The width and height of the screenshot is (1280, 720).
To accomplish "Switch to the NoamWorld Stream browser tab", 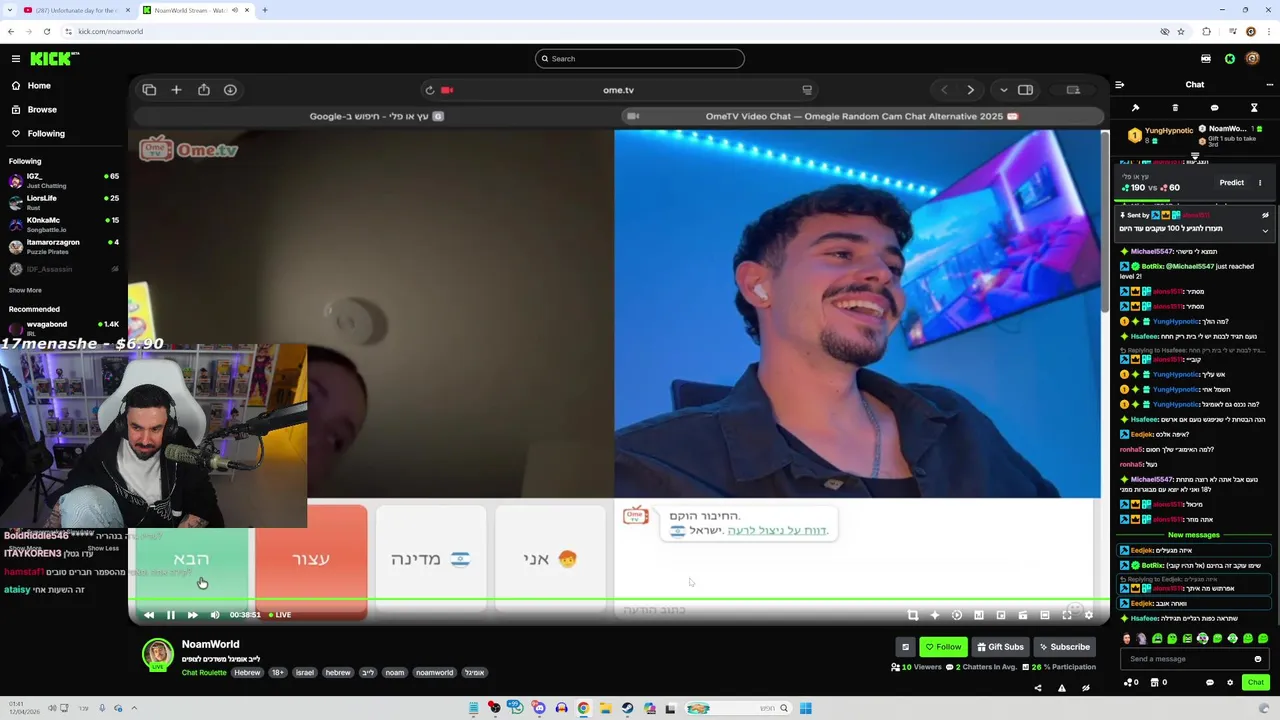I will coord(195,10).
